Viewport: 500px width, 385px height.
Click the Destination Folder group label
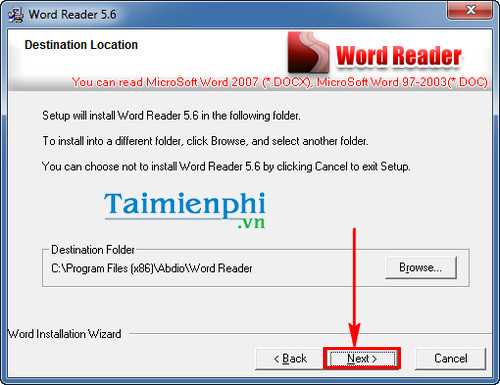pos(93,250)
